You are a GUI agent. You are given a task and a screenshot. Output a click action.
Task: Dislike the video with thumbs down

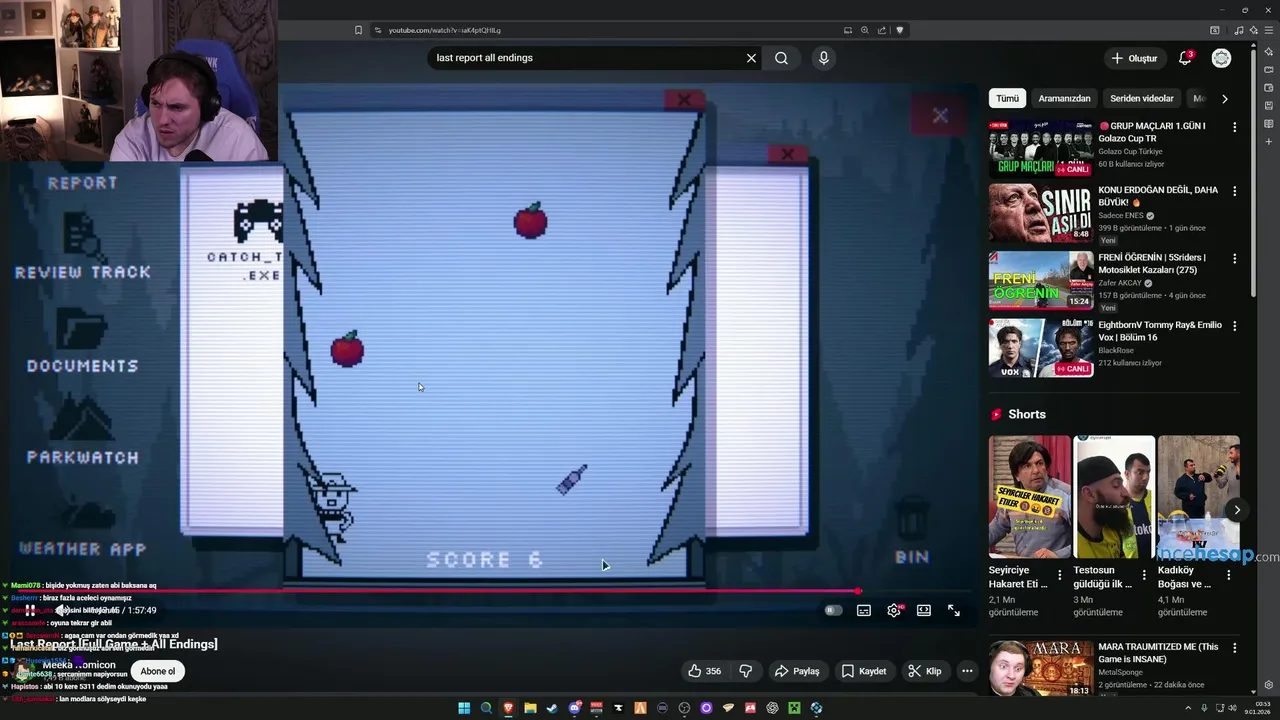click(746, 671)
